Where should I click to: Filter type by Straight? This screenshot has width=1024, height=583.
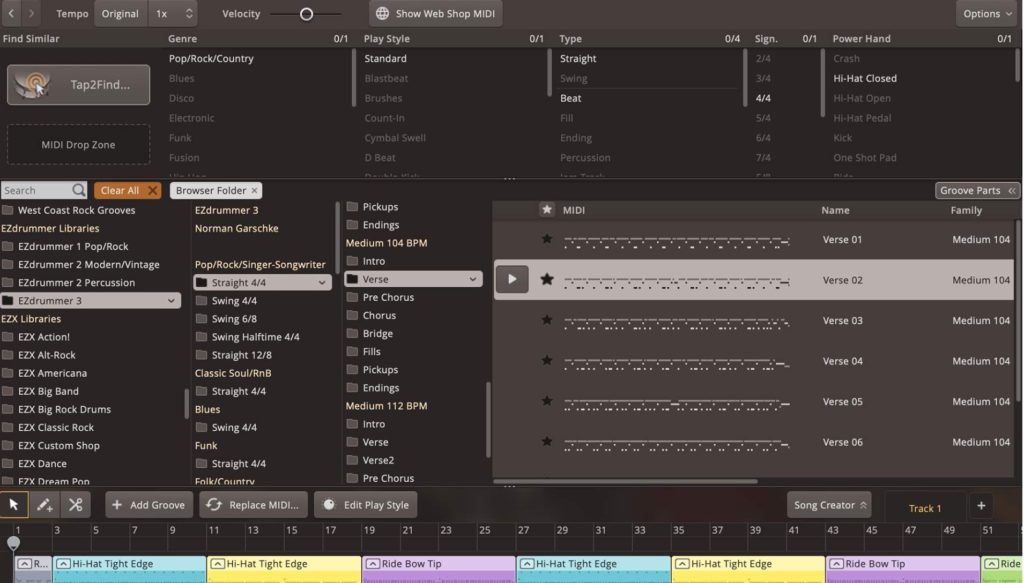tap(578, 58)
